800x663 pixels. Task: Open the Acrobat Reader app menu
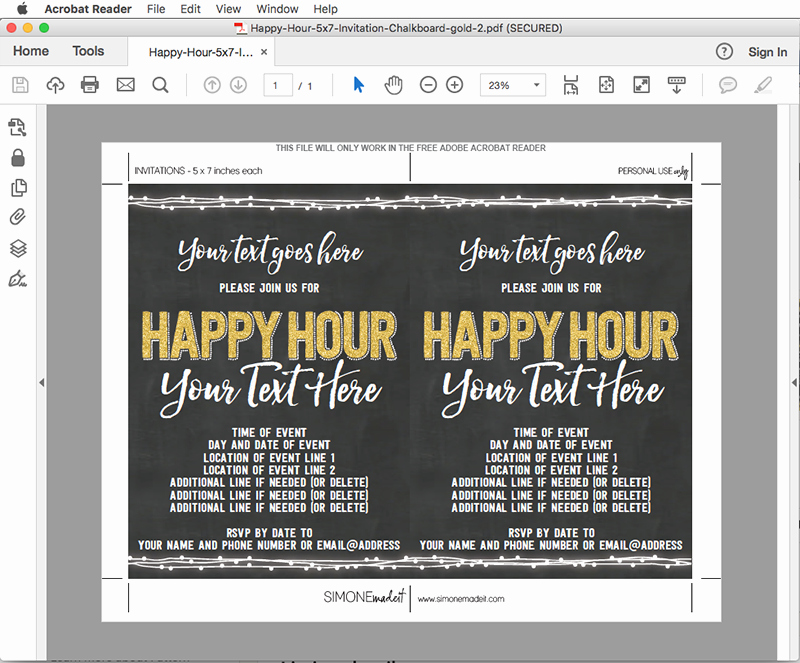88,9
